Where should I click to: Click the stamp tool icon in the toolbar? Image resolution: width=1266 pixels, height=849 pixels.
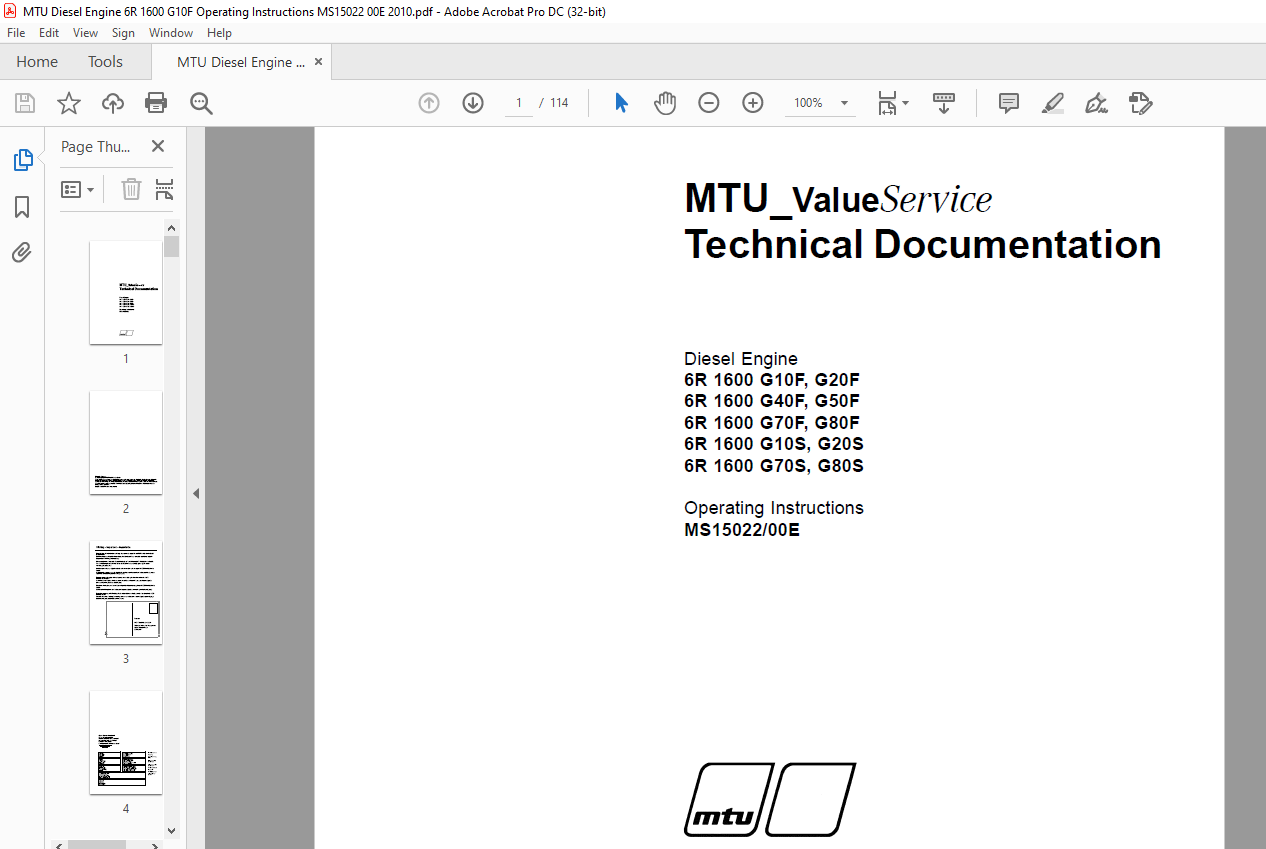coord(1141,103)
